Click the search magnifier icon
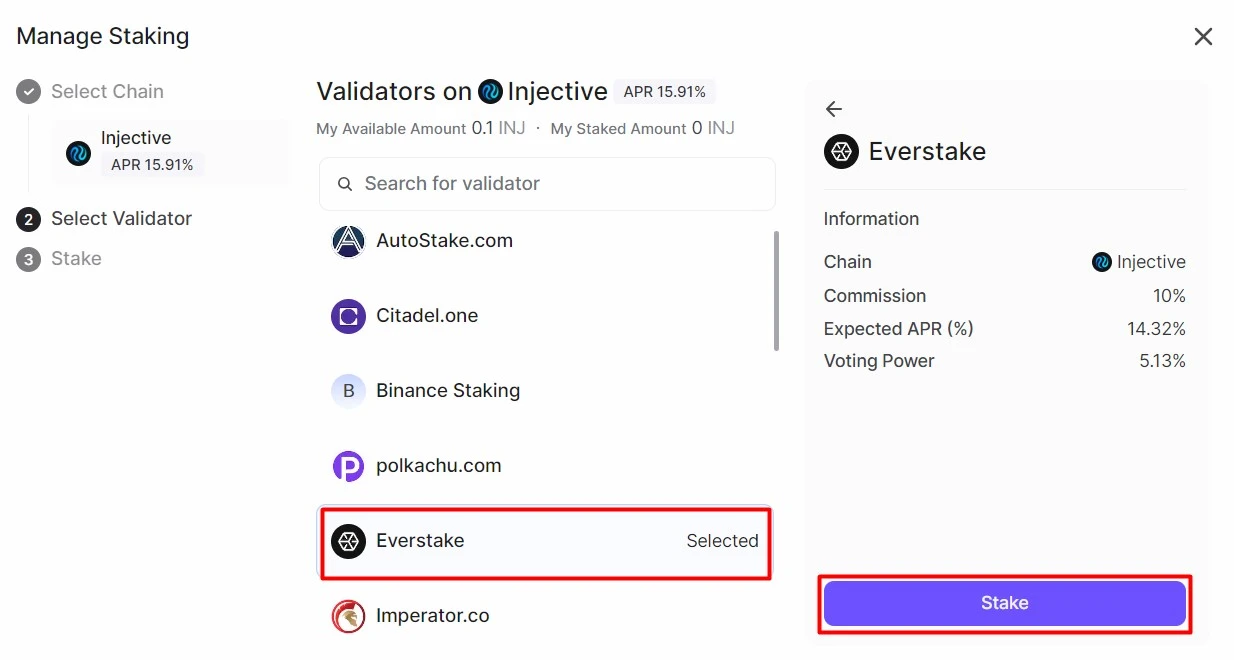 click(345, 184)
